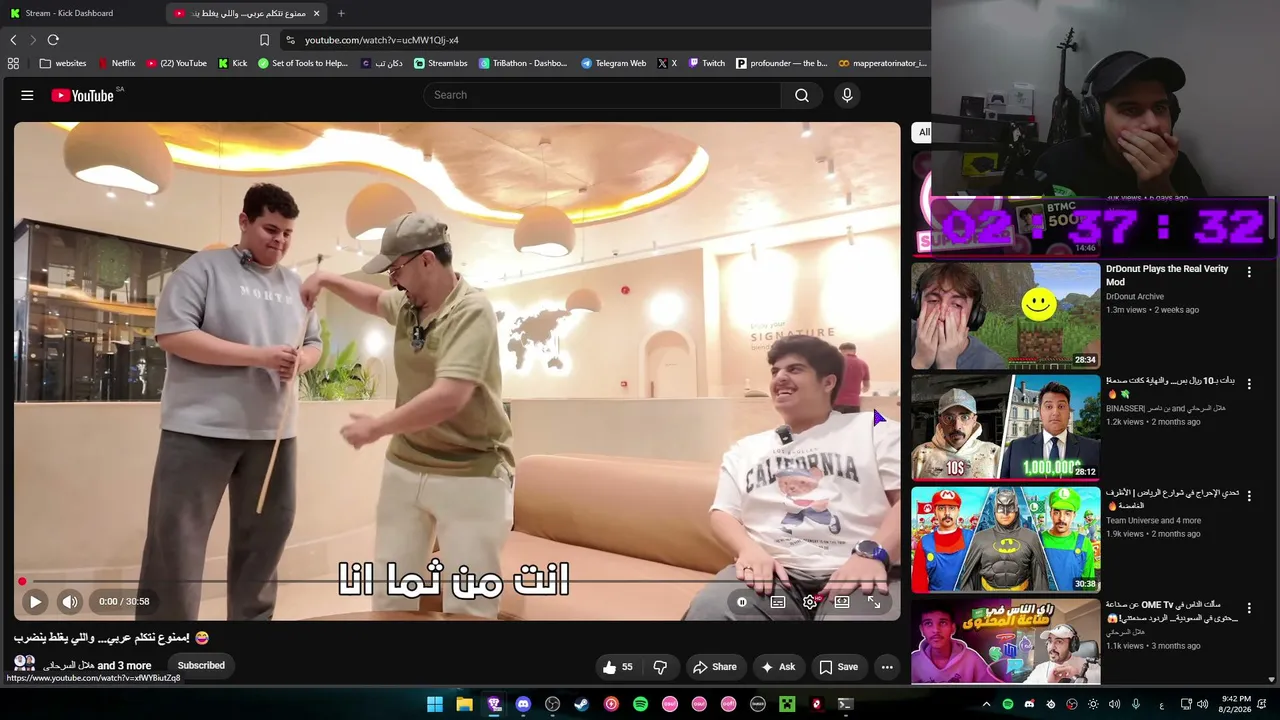Select the All filter chip in the sidebar
The image size is (1280, 720).
pyautogui.click(x=923, y=132)
